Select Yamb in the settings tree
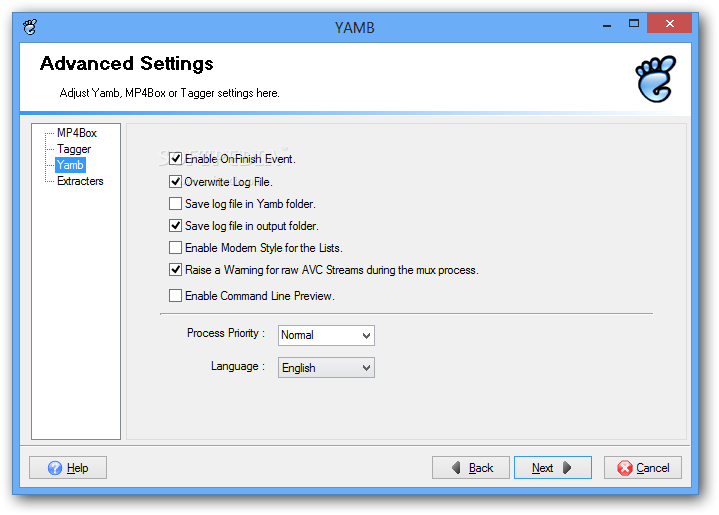The height and width of the screenshot is (515, 719). (x=70, y=165)
